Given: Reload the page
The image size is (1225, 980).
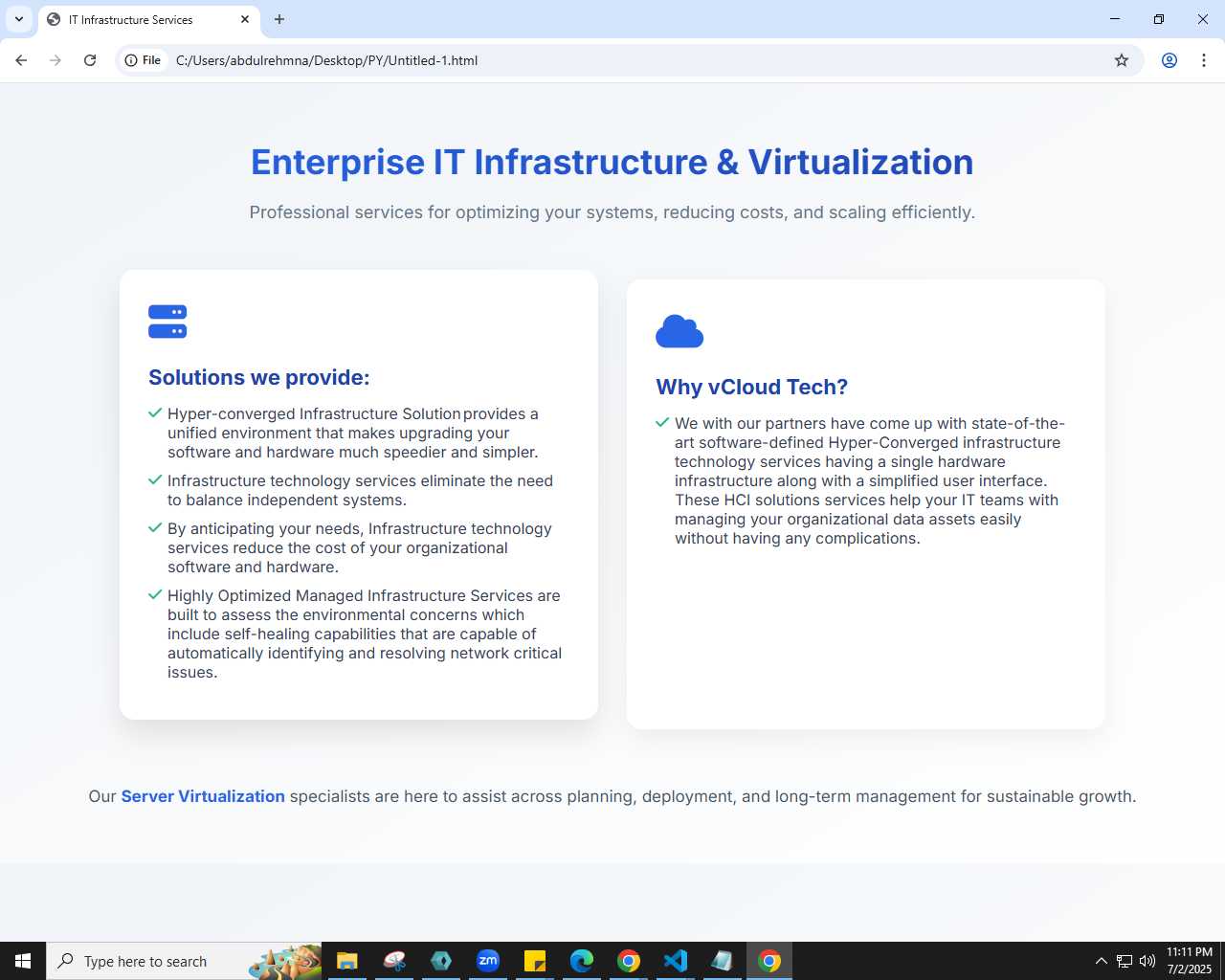Looking at the screenshot, I should pyautogui.click(x=90, y=60).
